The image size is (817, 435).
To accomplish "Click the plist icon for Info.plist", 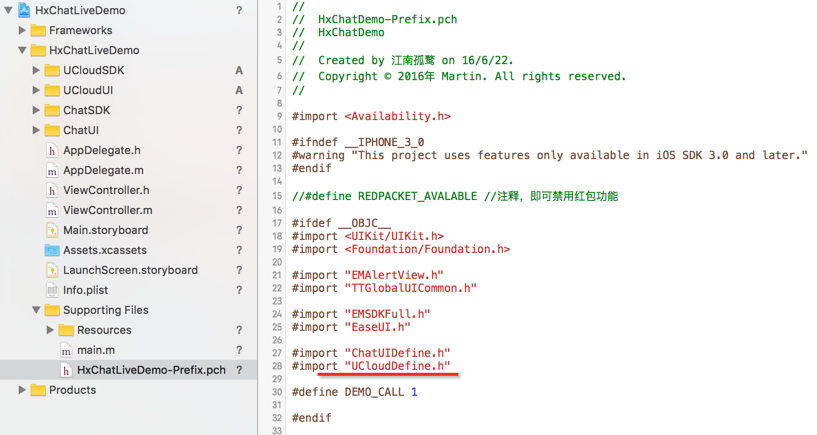I will [x=52, y=290].
